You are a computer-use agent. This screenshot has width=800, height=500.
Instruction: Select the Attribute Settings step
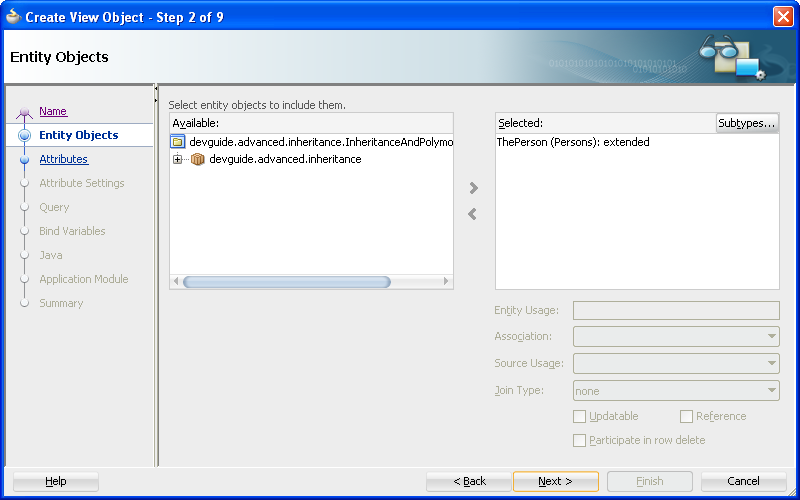pyautogui.click(x=82, y=183)
